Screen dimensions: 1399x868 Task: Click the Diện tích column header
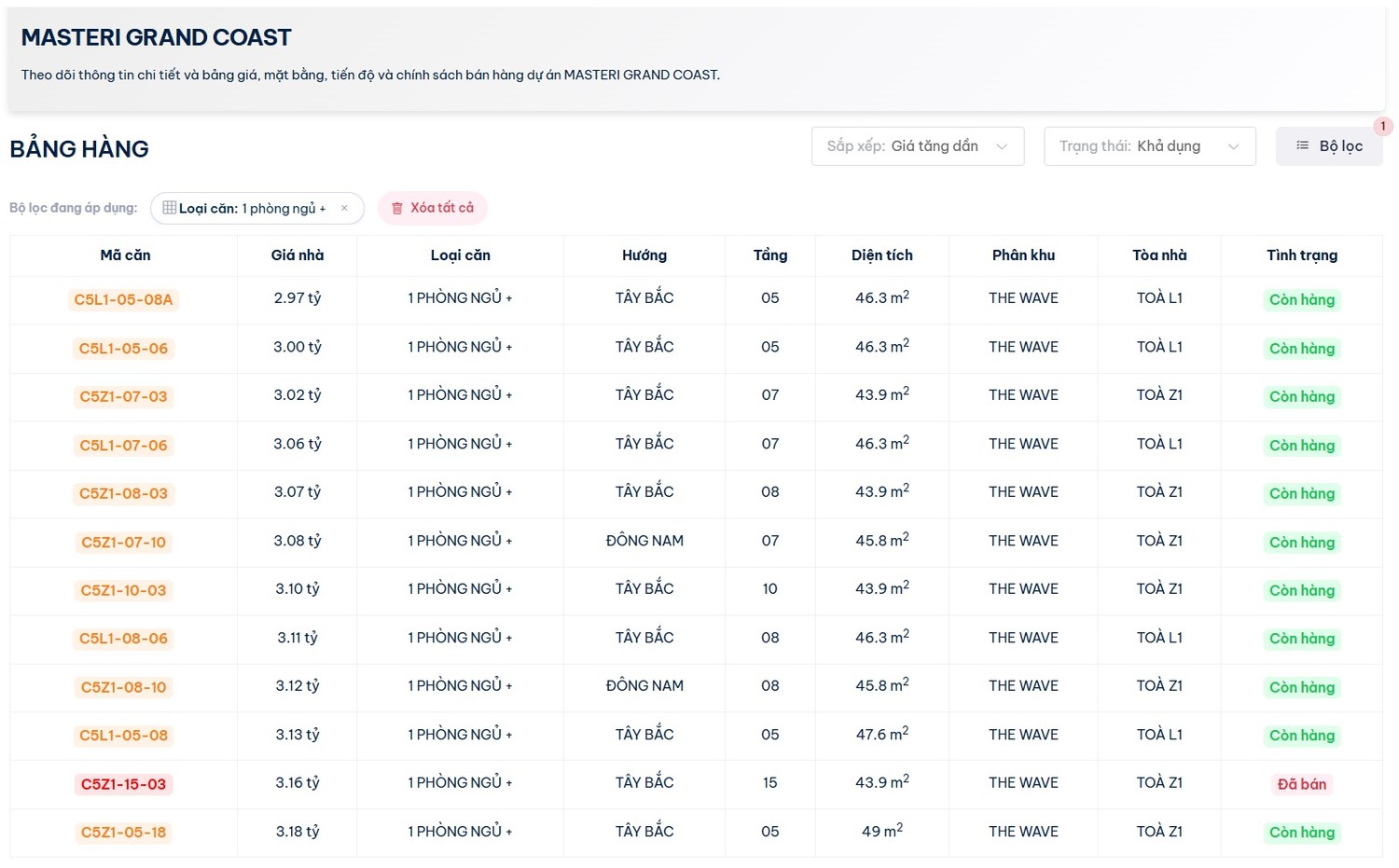[x=881, y=255]
